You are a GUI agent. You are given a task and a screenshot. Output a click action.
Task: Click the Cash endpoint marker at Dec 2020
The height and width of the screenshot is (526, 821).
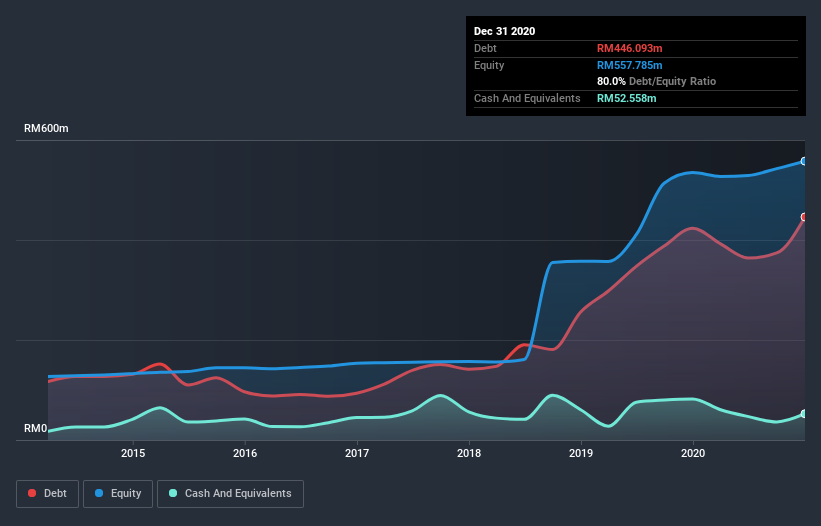804,414
